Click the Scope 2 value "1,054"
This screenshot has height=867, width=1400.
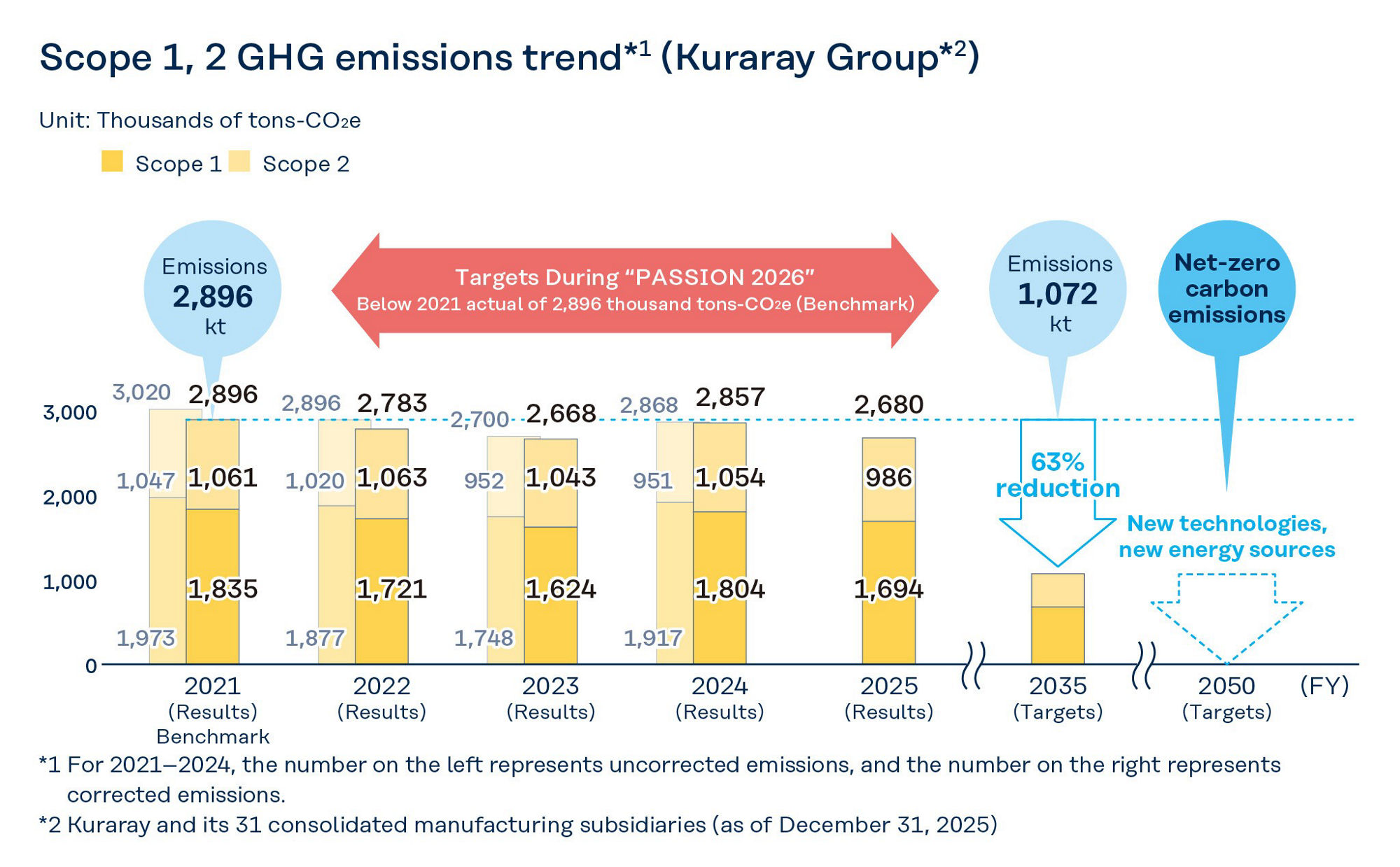pyautogui.click(x=730, y=478)
